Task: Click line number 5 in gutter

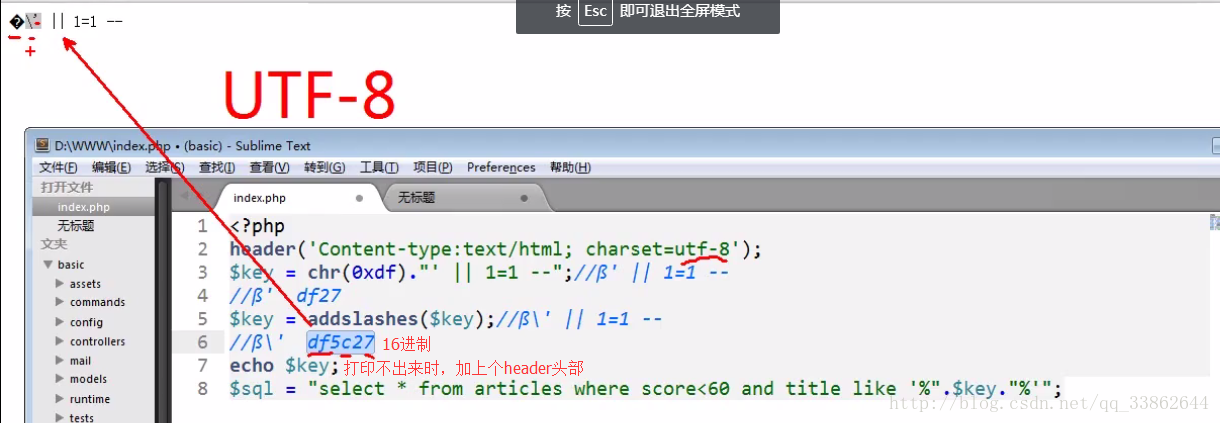Action: click(202, 319)
